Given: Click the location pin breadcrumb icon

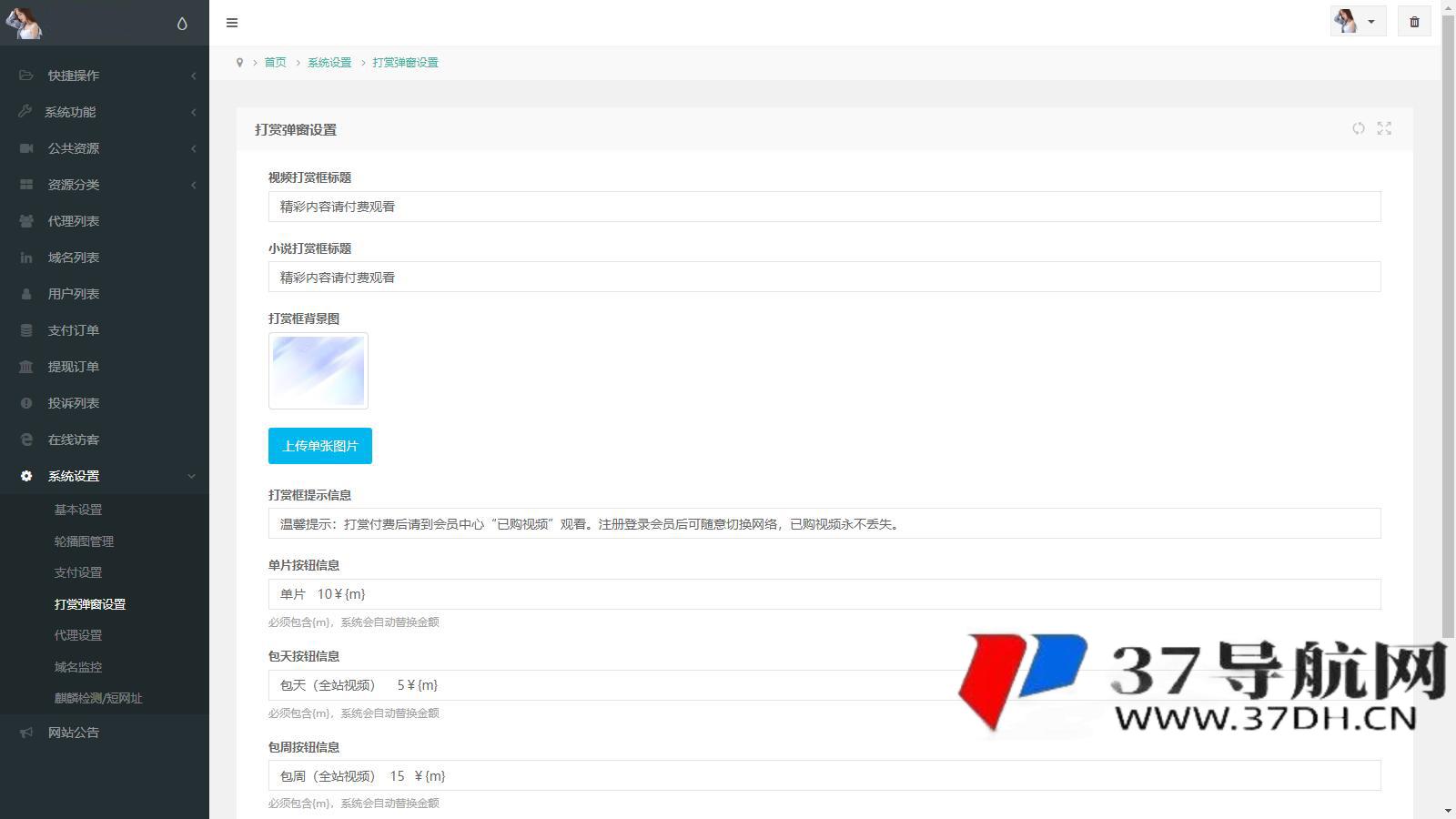Looking at the screenshot, I should [x=239, y=63].
